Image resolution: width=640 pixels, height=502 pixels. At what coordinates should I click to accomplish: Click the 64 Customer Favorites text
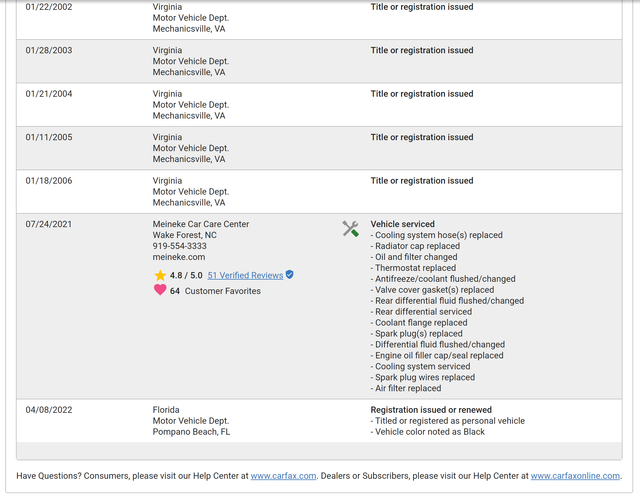(x=215, y=291)
